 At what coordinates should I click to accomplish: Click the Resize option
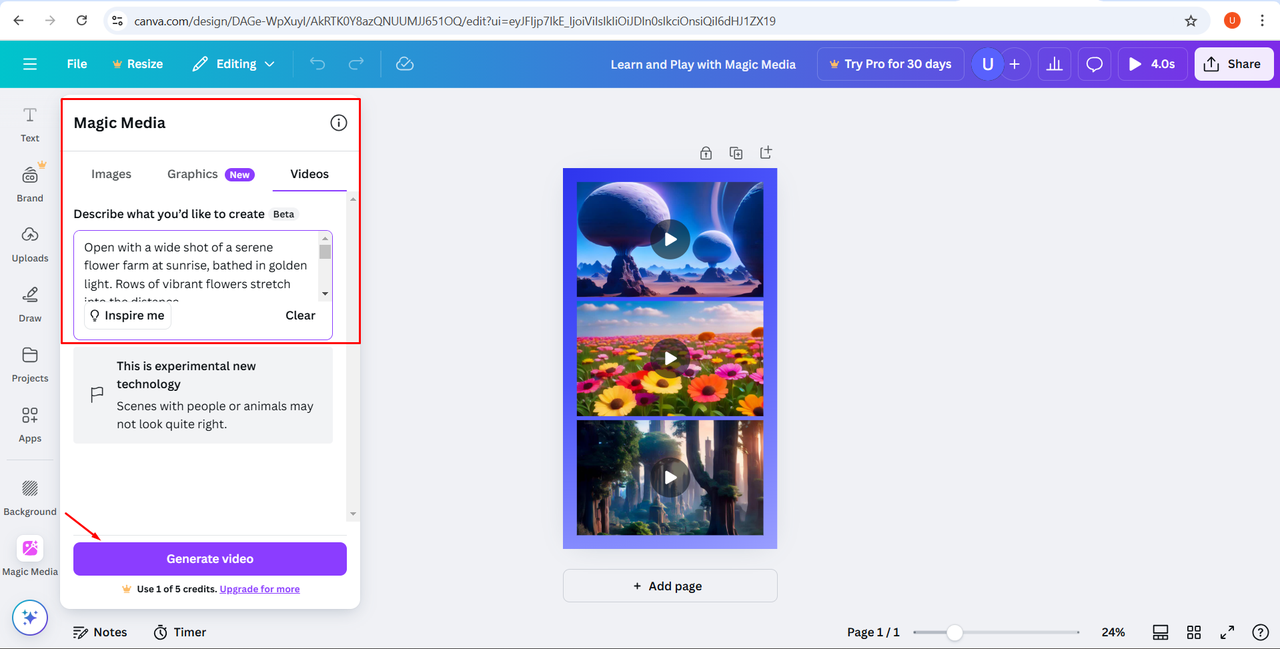(137, 64)
